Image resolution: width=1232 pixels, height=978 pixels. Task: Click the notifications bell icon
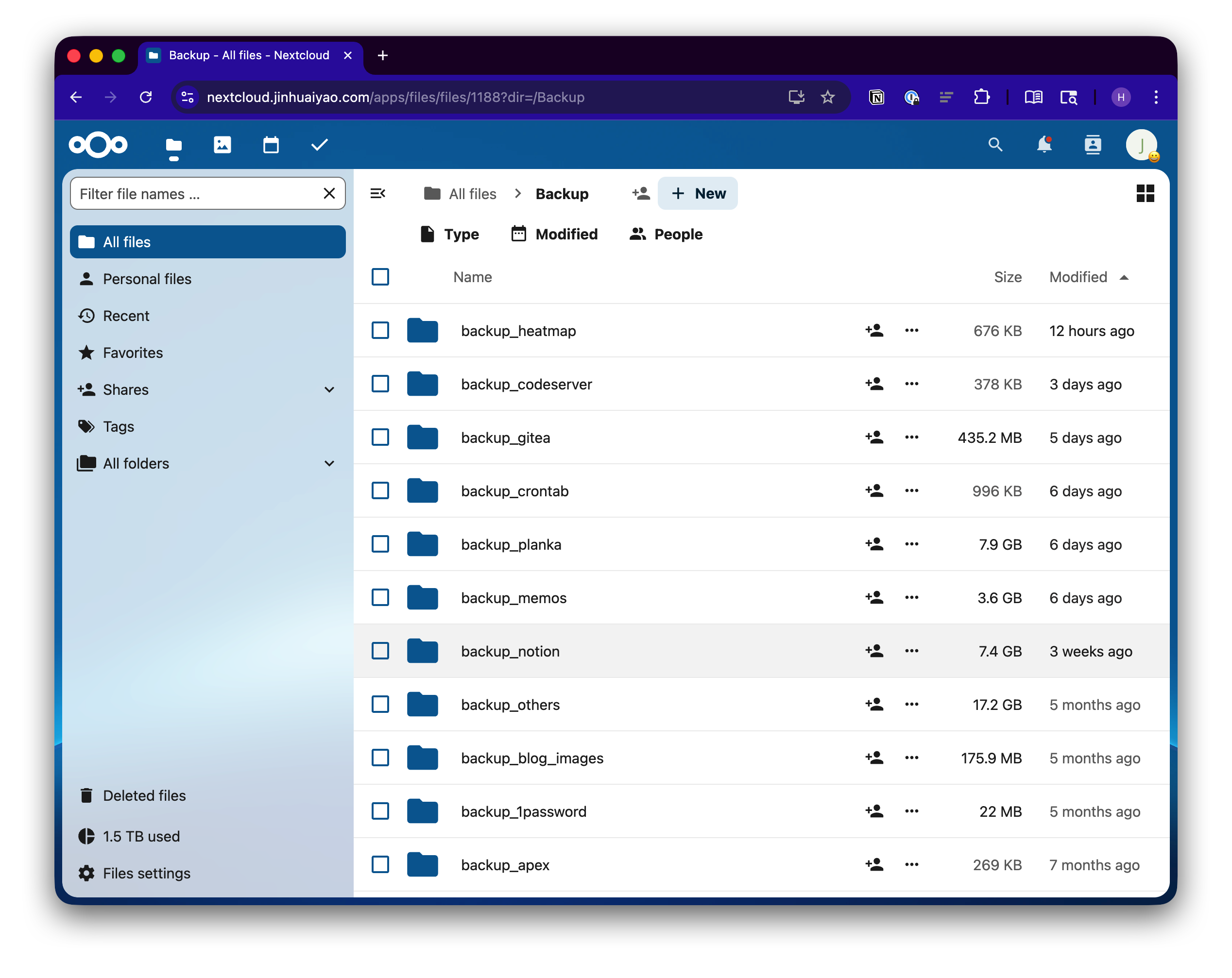click(x=1044, y=145)
